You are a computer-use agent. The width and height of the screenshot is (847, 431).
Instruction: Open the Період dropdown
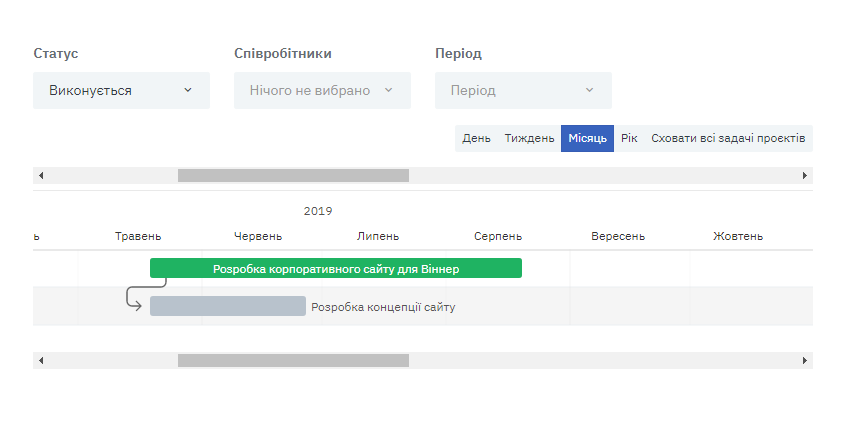click(x=523, y=91)
